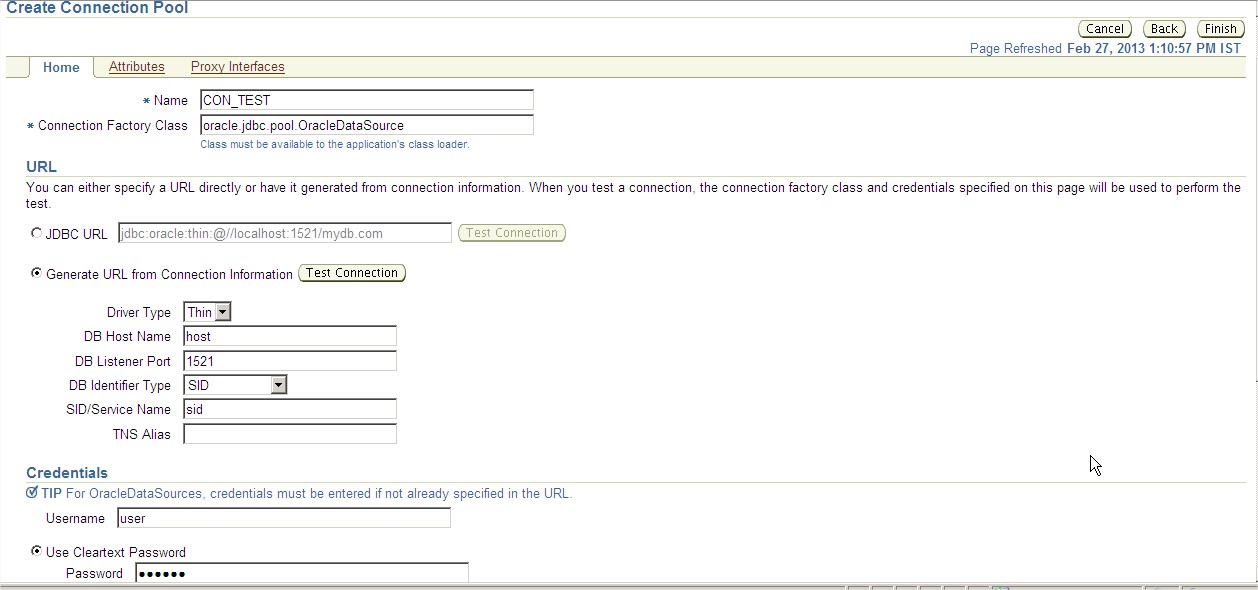Click the connection pool Name field
The image size is (1258, 590).
click(366, 100)
